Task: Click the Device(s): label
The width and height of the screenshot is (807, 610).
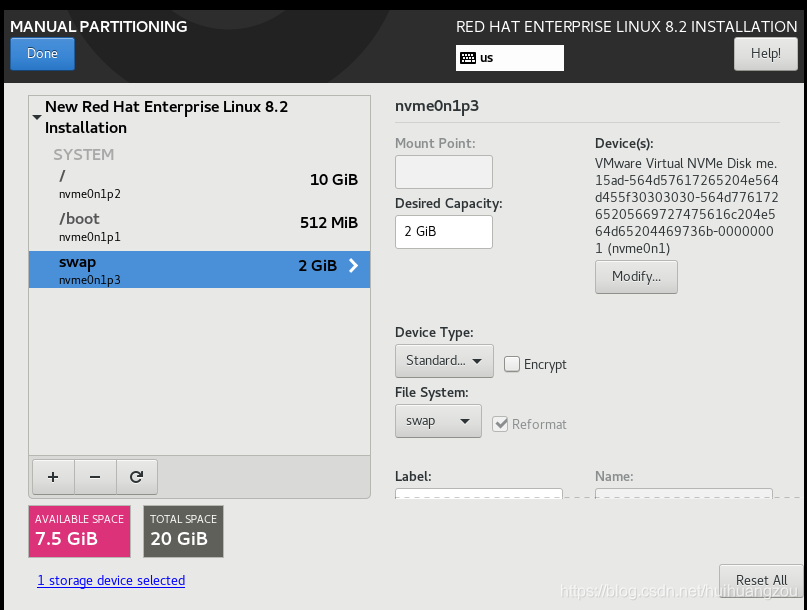Action: point(624,144)
